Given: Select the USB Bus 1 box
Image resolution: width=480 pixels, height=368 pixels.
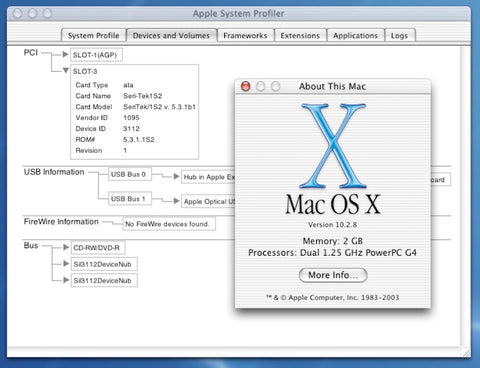Looking at the screenshot, I should [x=130, y=199].
